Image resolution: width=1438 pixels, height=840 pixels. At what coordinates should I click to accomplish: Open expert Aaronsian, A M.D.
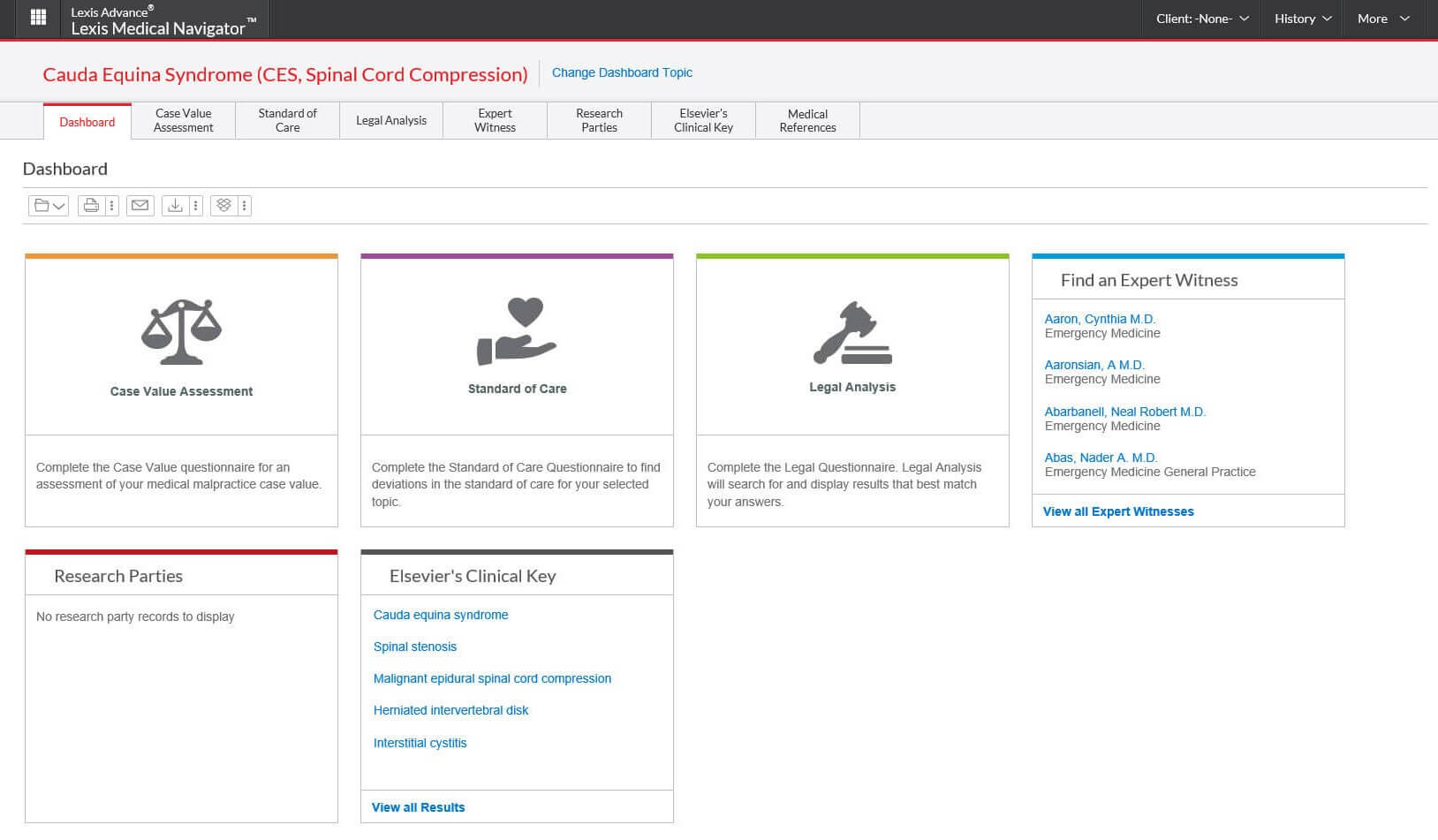point(1094,365)
